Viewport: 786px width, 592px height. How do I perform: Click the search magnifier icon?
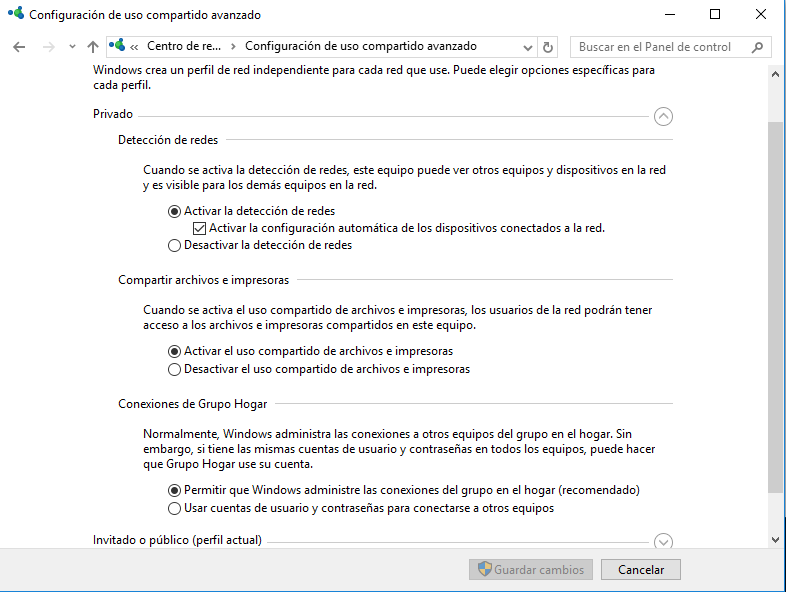758,47
